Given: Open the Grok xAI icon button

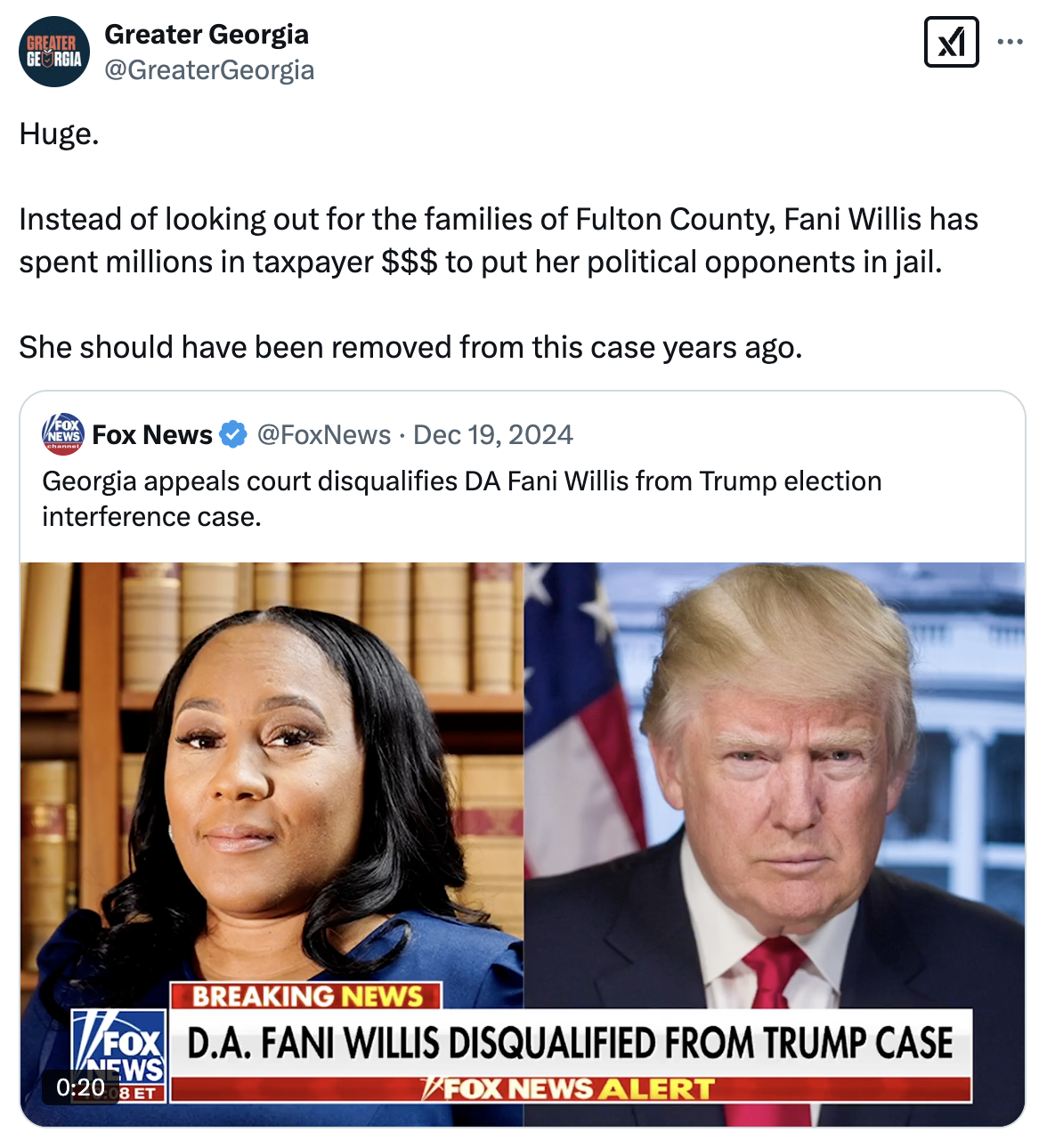Looking at the screenshot, I should (x=952, y=42).
